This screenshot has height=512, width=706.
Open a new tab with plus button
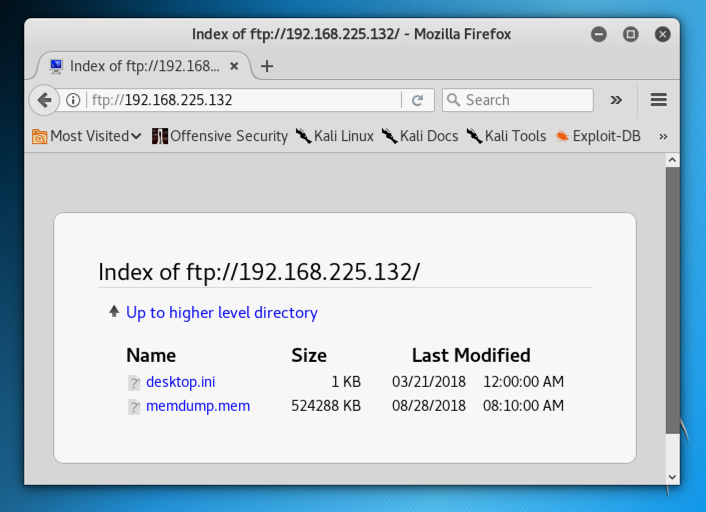[x=266, y=67]
